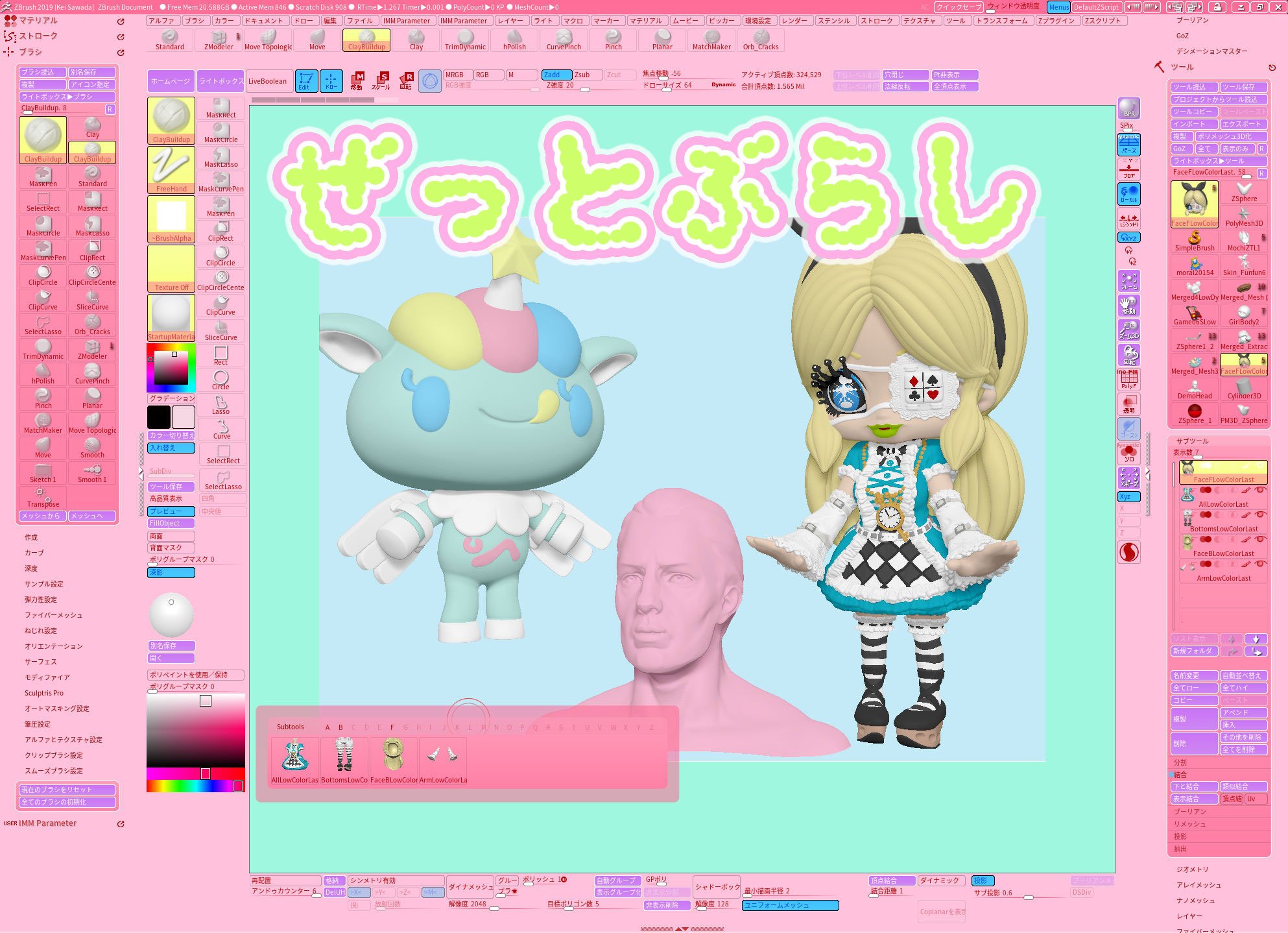Image resolution: width=1288 pixels, height=933 pixels.
Task: Open the Zプラグイン menu
Action: (x=1056, y=21)
